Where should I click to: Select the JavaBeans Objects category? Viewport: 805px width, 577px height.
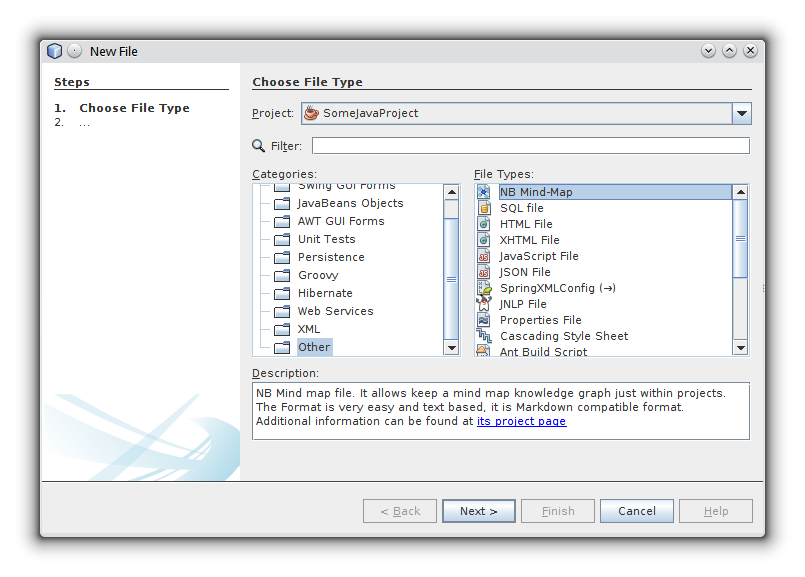point(351,203)
